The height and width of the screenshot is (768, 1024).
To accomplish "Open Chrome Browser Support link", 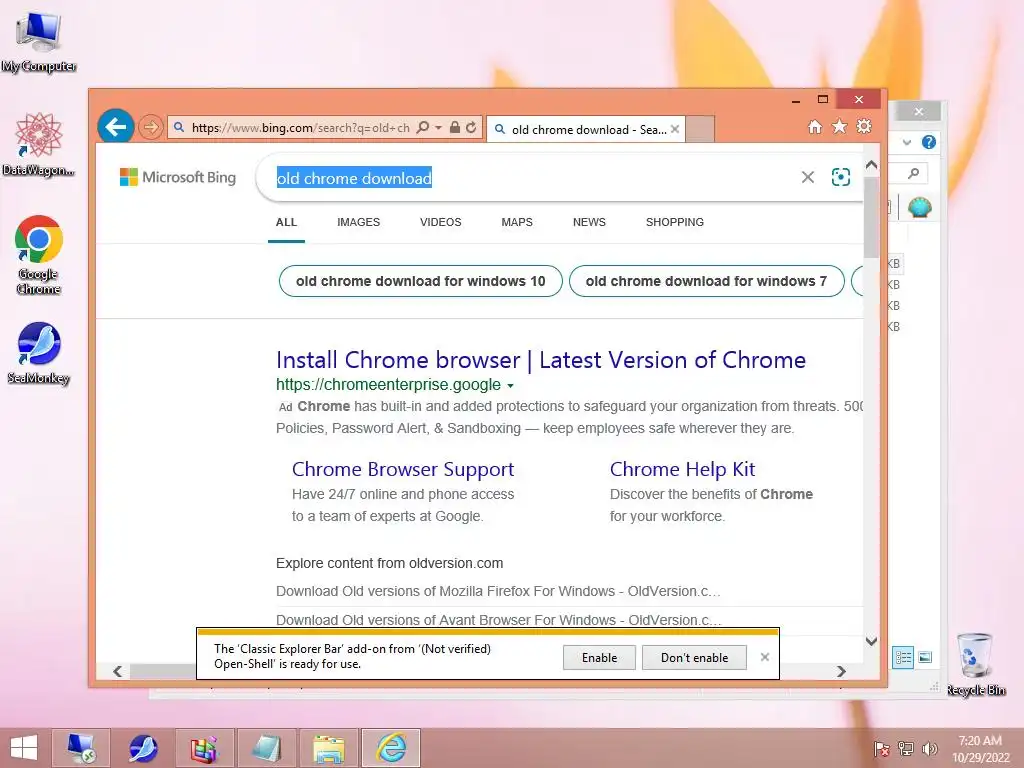I will (x=403, y=469).
